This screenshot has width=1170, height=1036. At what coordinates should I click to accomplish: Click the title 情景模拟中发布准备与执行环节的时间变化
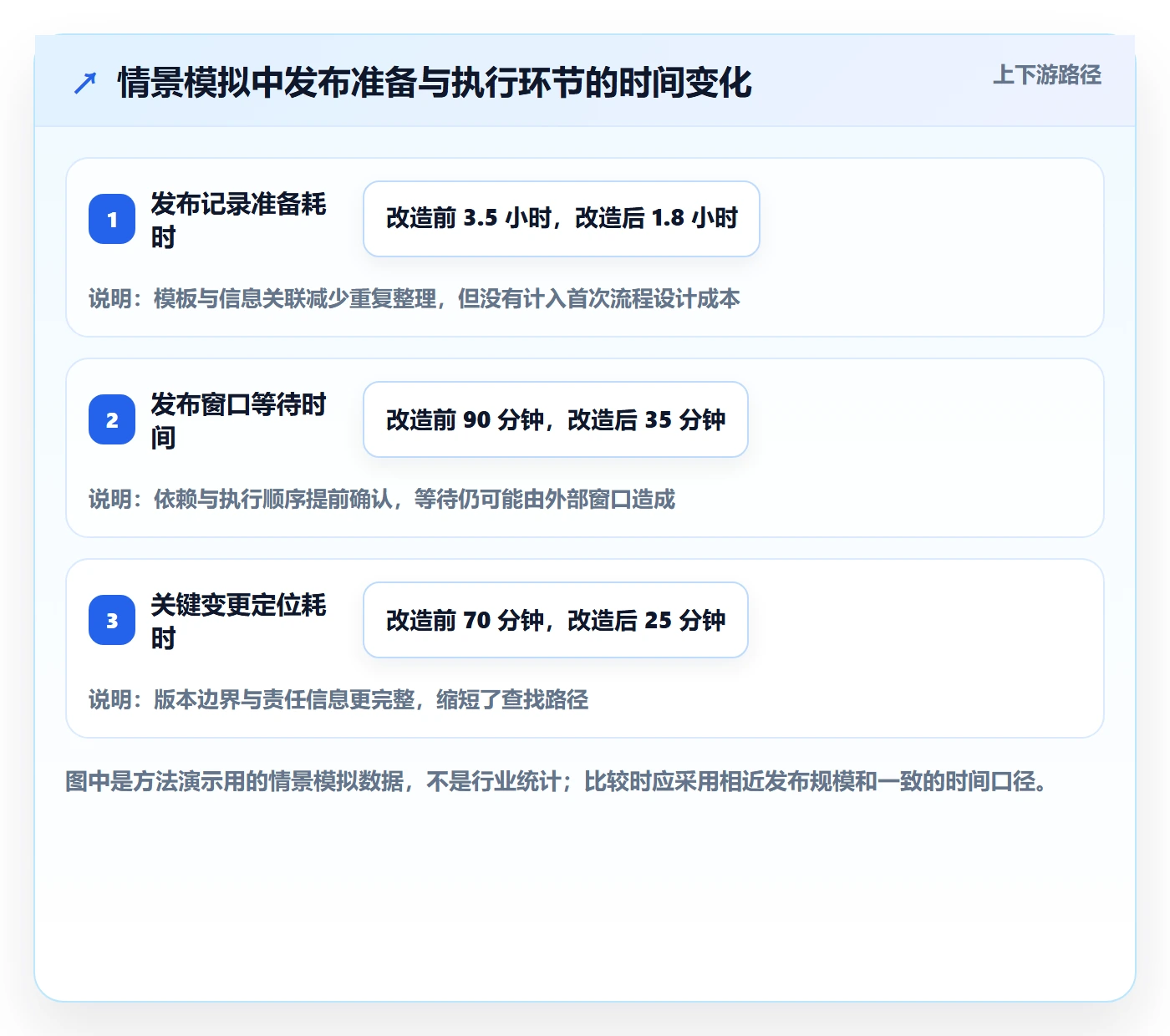(x=435, y=83)
